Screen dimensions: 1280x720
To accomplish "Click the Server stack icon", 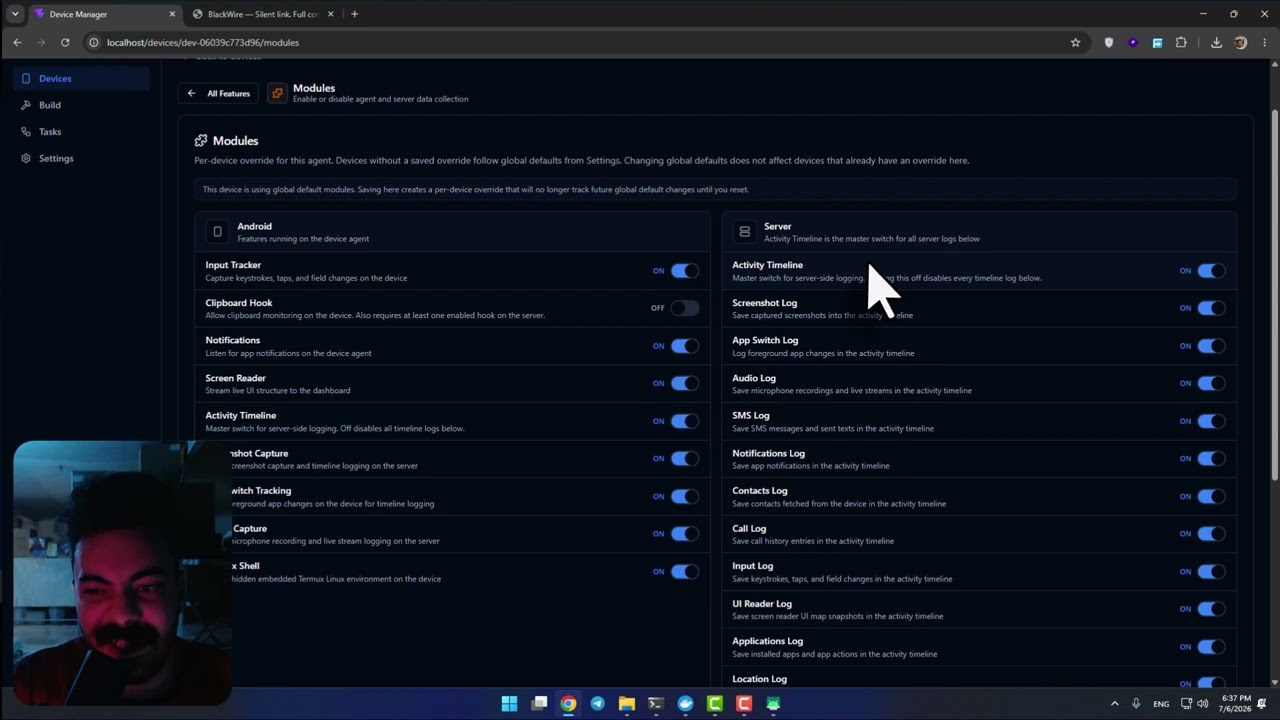I will [x=744, y=232].
